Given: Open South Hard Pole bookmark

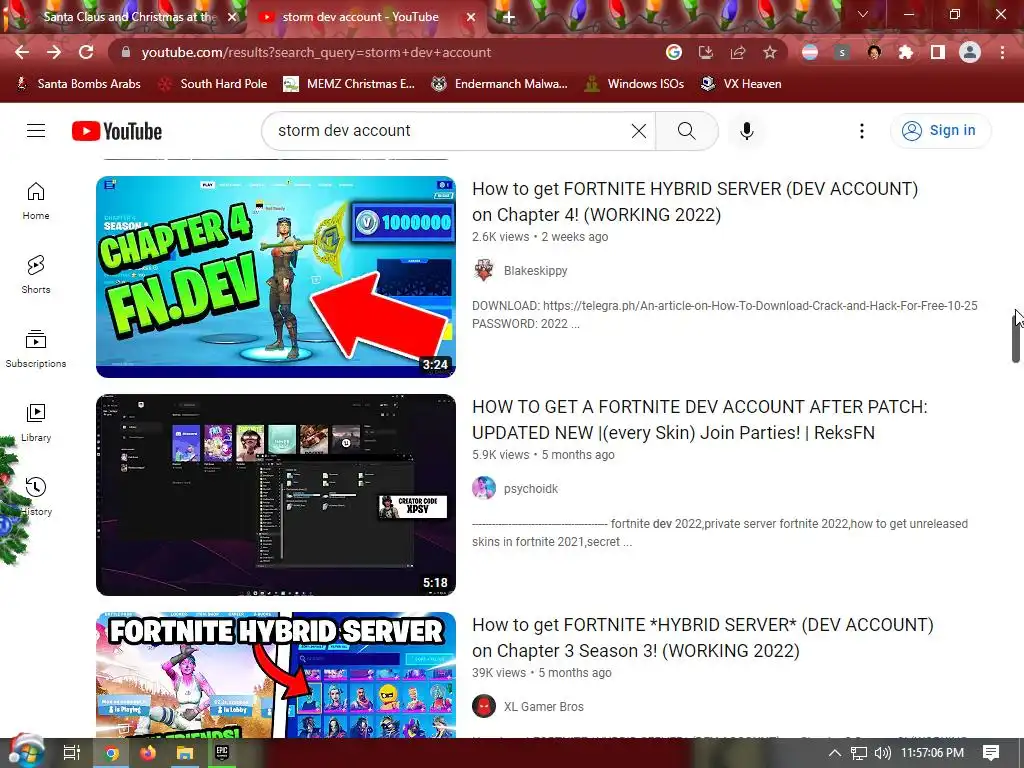Looking at the screenshot, I should (214, 84).
